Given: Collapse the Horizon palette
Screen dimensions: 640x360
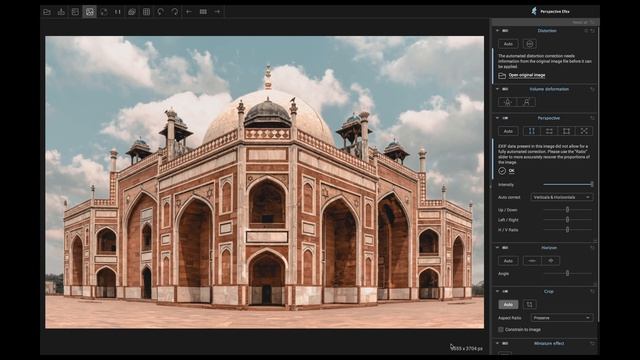Looking at the screenshot, I should tap(497, 247).
